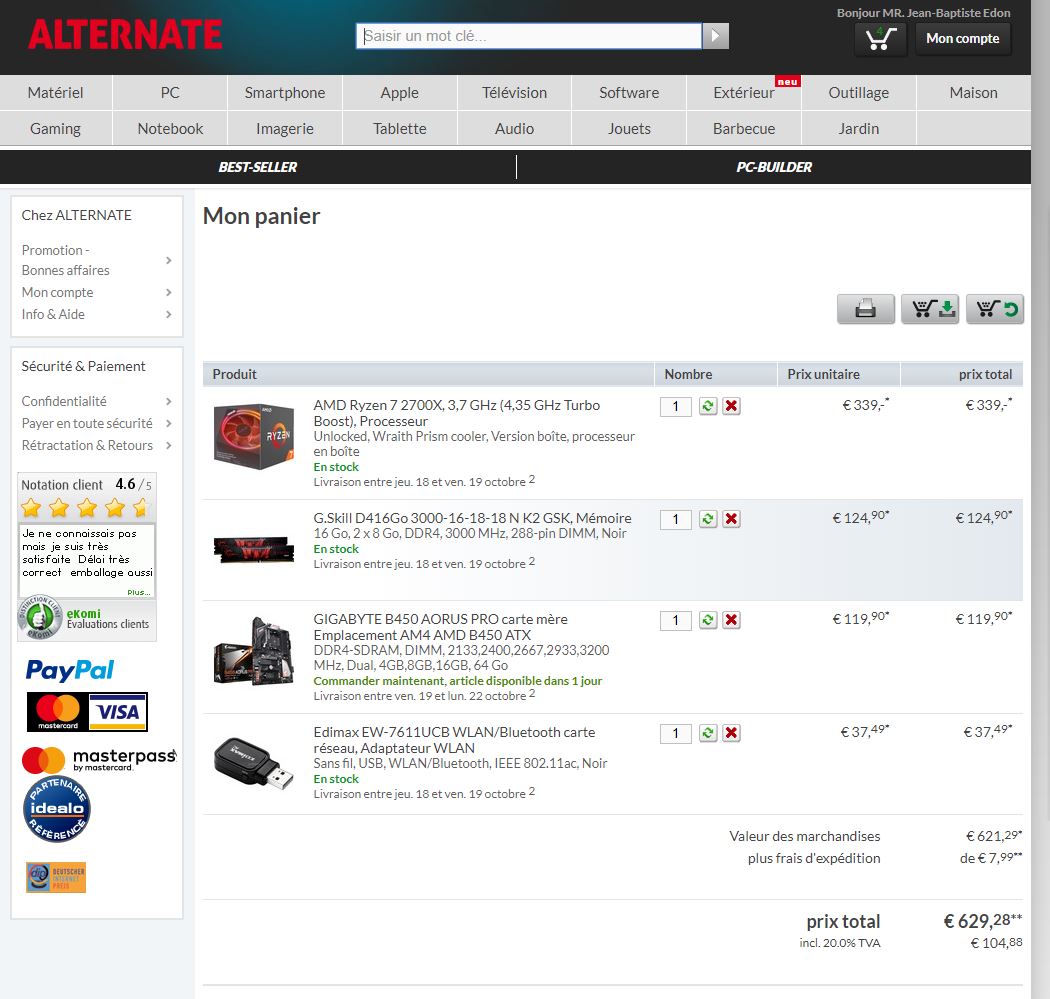This screenshot has width=1050, height=999.
Task: Expand the Confidentialité arrow
Action: pos(169,402)
